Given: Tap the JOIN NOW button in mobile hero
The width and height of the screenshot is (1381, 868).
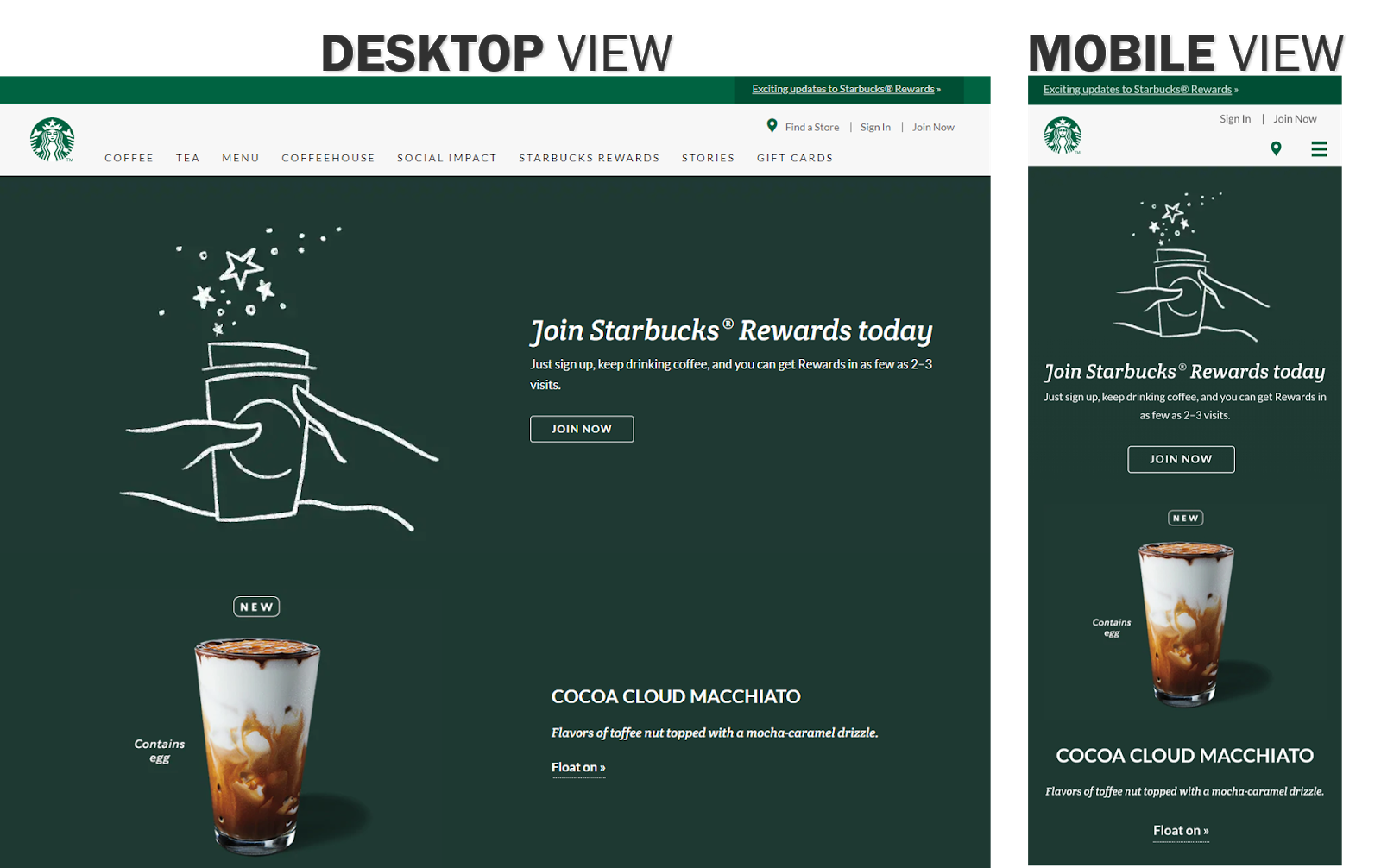Looking at the screenshot, I should [x=1181, y=459].
